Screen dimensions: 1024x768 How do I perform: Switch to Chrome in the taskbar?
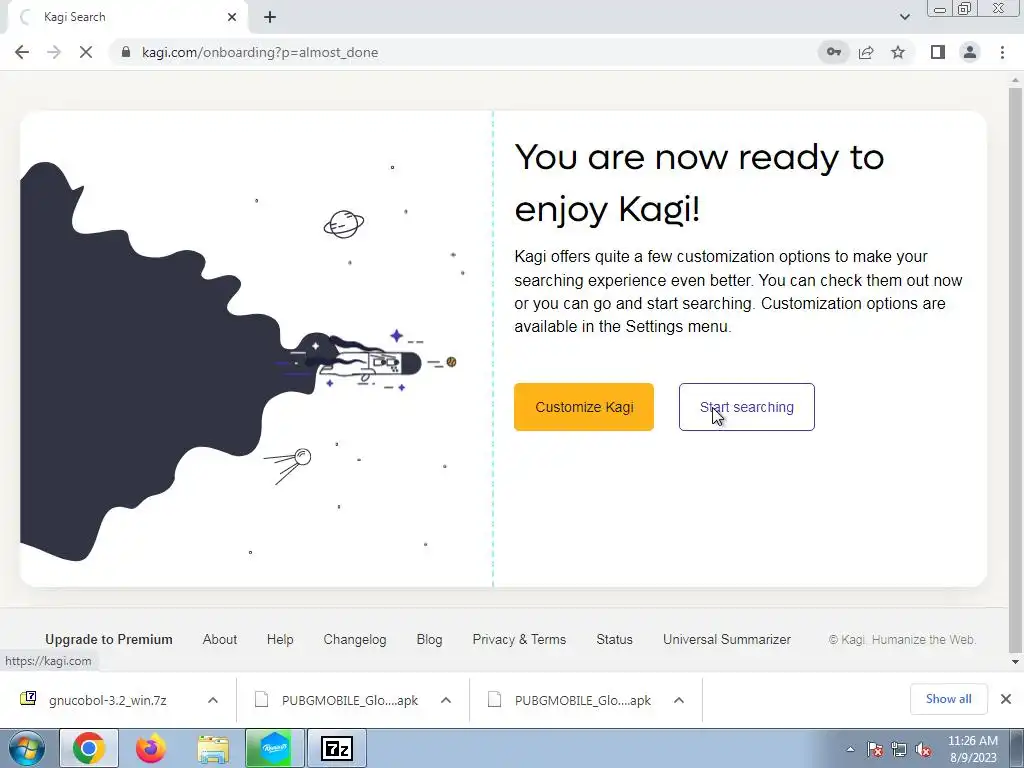[x=89, y=748]
